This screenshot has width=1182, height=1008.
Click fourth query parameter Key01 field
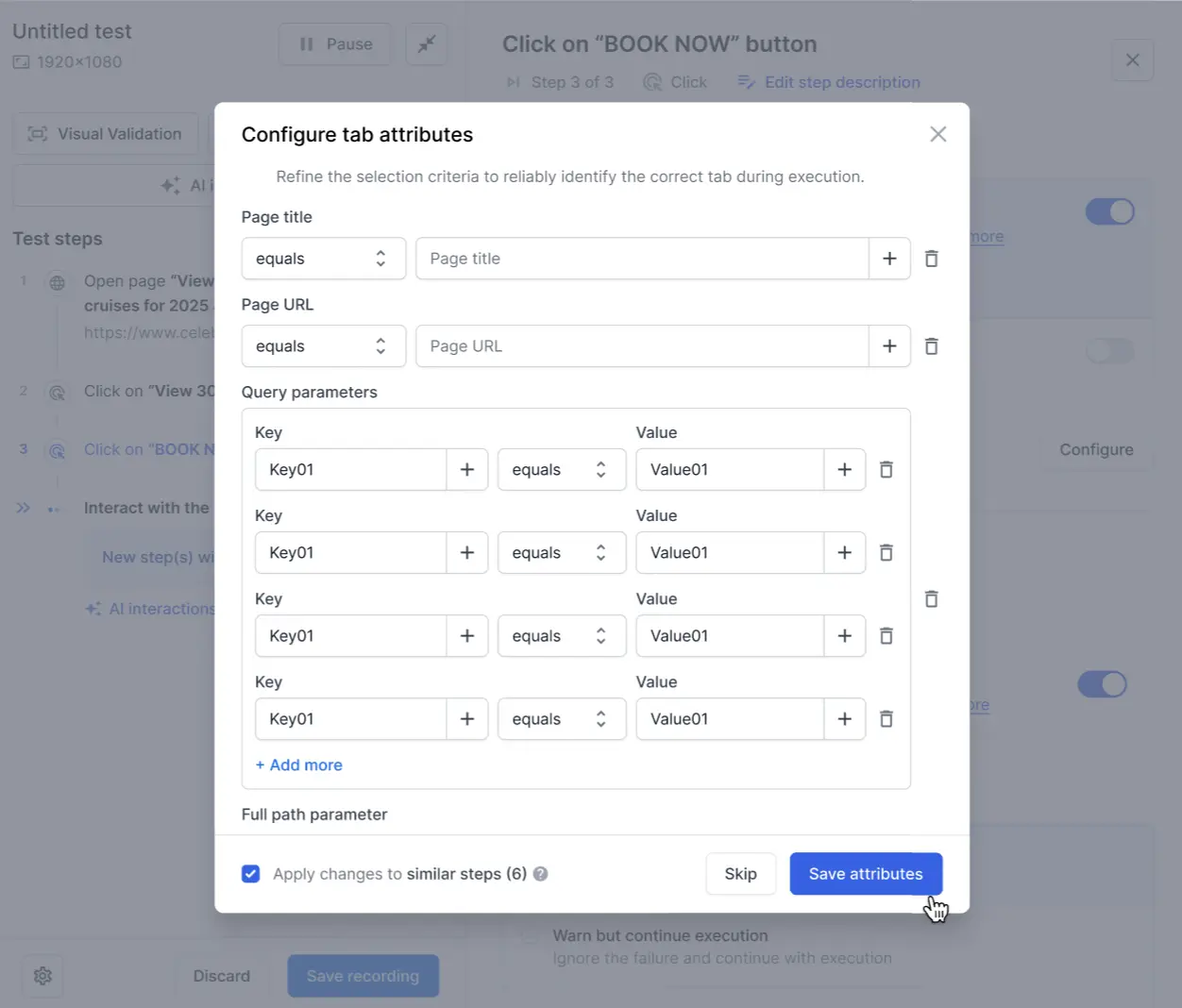coord(351,719)
